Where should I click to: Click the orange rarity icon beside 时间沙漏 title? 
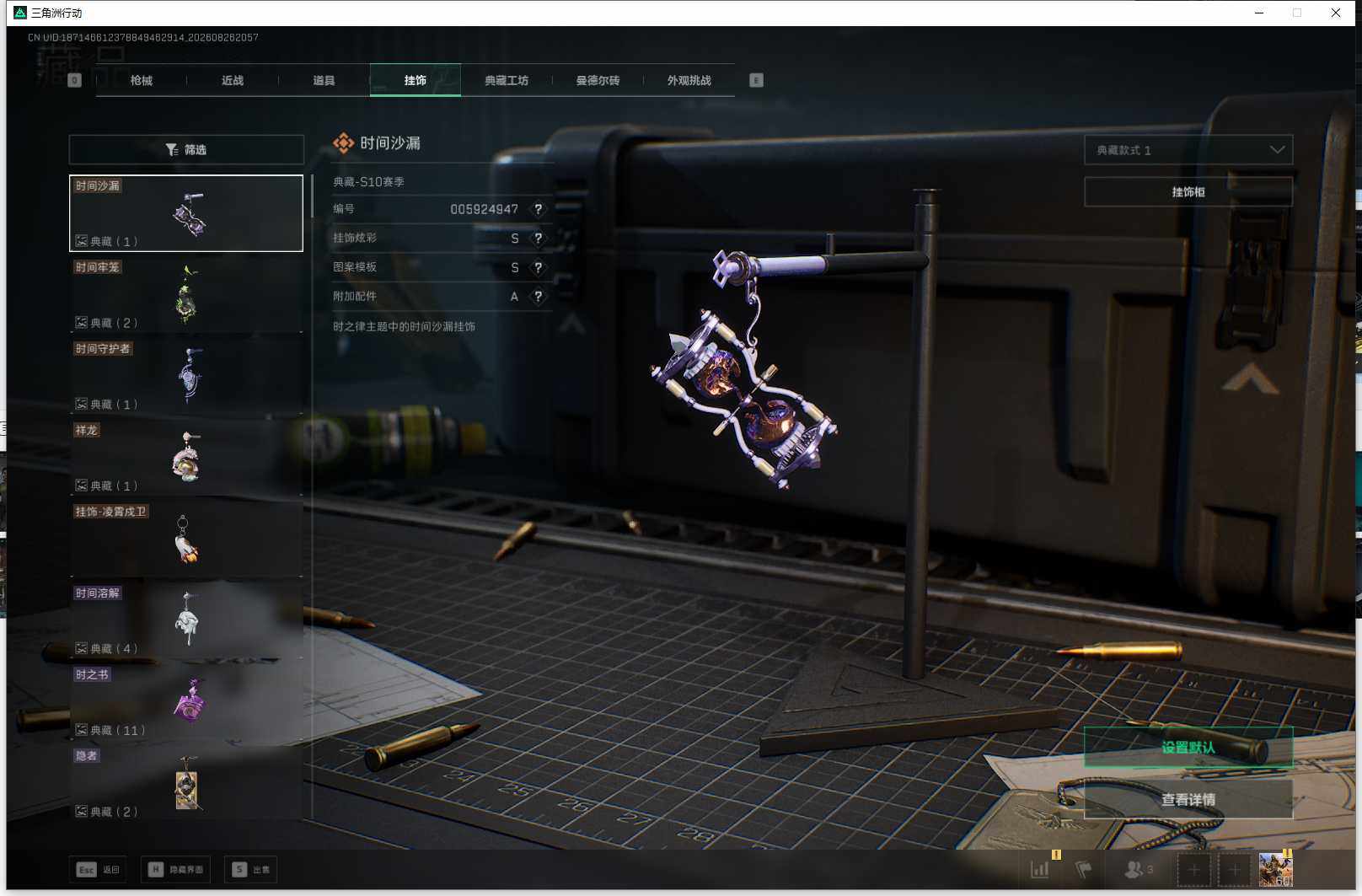(343, 143)
